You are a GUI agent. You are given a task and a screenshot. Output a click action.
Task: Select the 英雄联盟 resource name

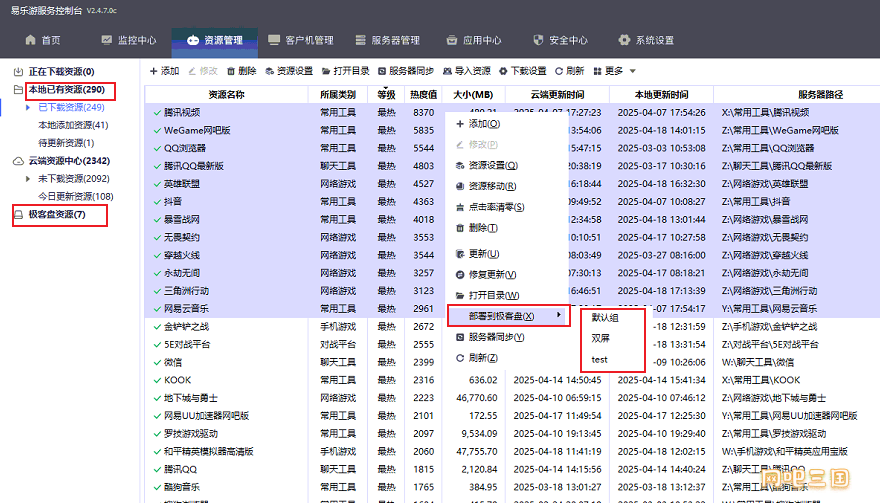(182, 184)
